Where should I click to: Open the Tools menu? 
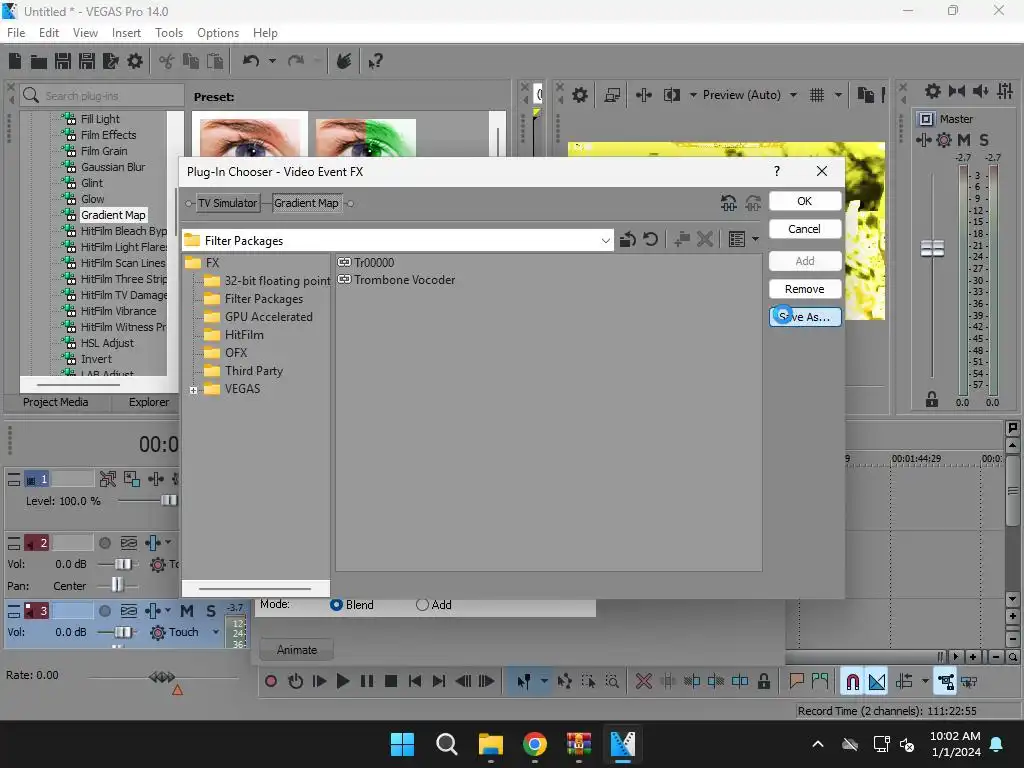tap(168, 33)
